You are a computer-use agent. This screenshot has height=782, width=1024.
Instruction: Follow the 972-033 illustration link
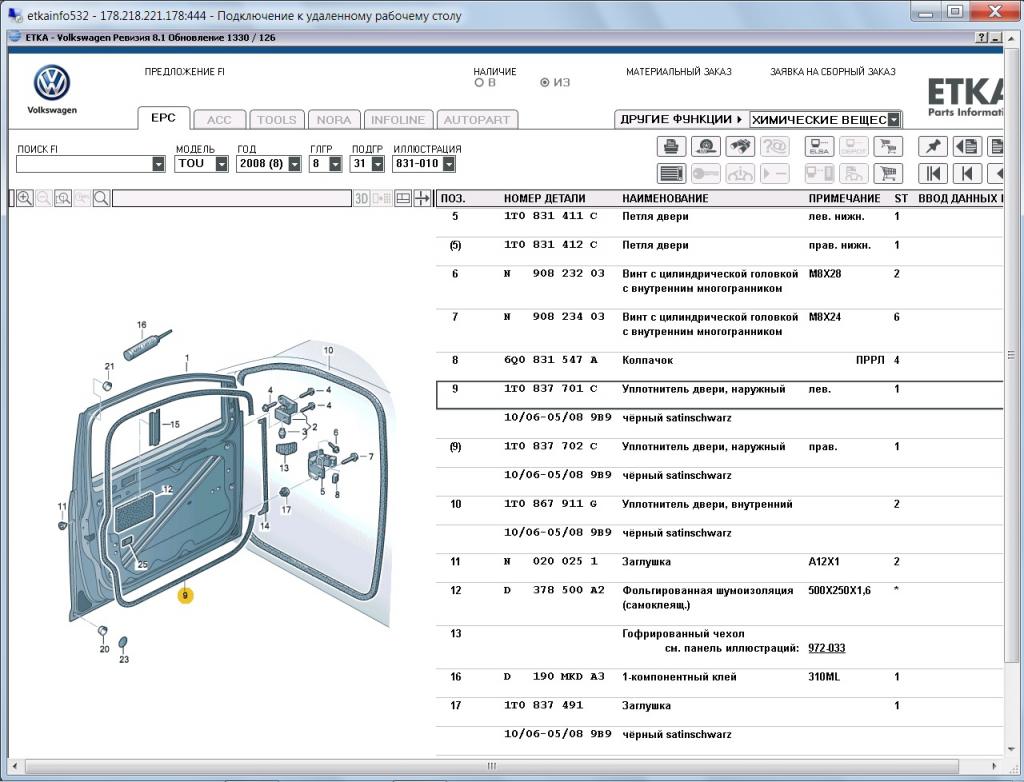pyautogui.click(x=827, y=648)
